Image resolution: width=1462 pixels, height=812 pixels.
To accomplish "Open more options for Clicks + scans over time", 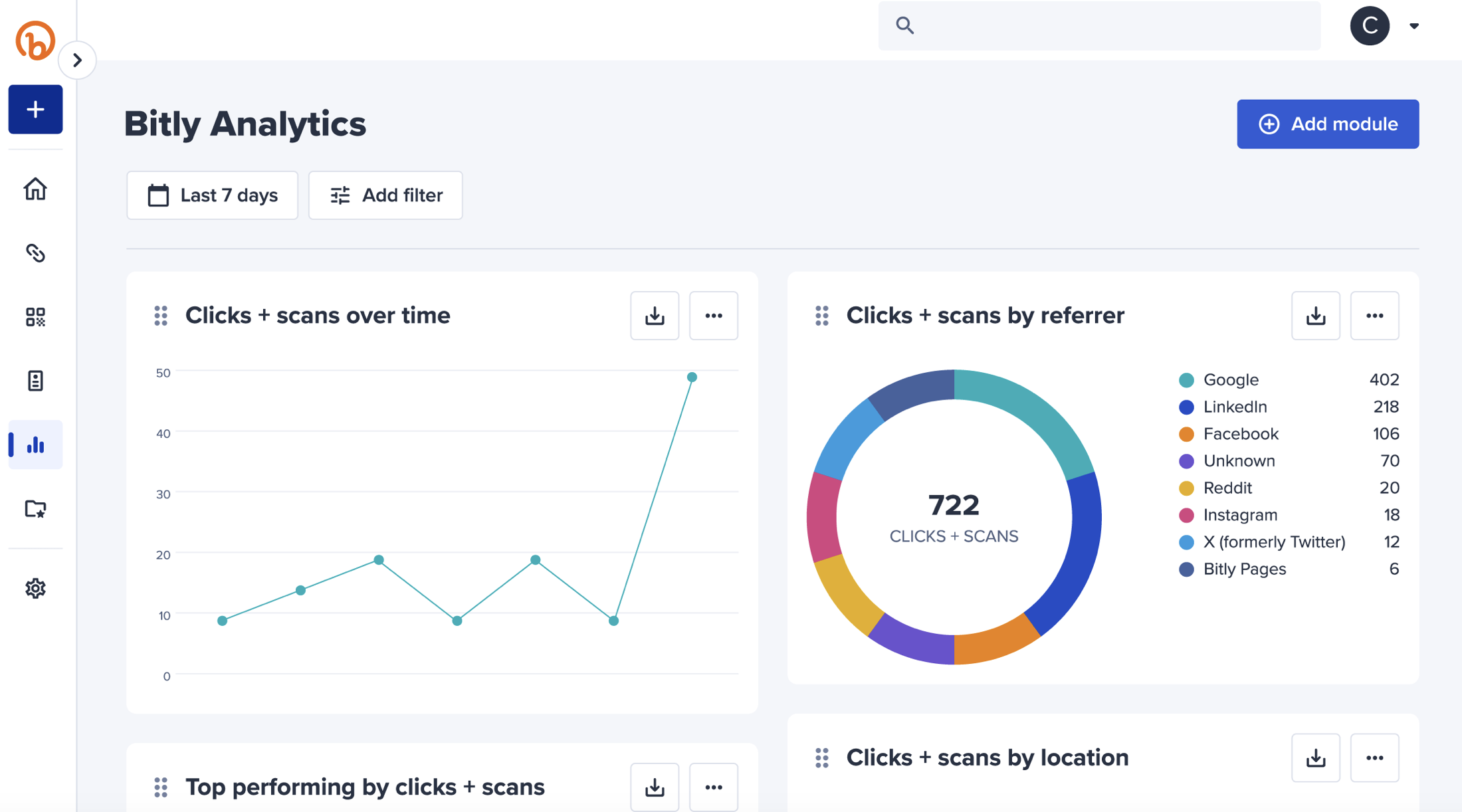I will pyautogui.click(x=714, y=316).
